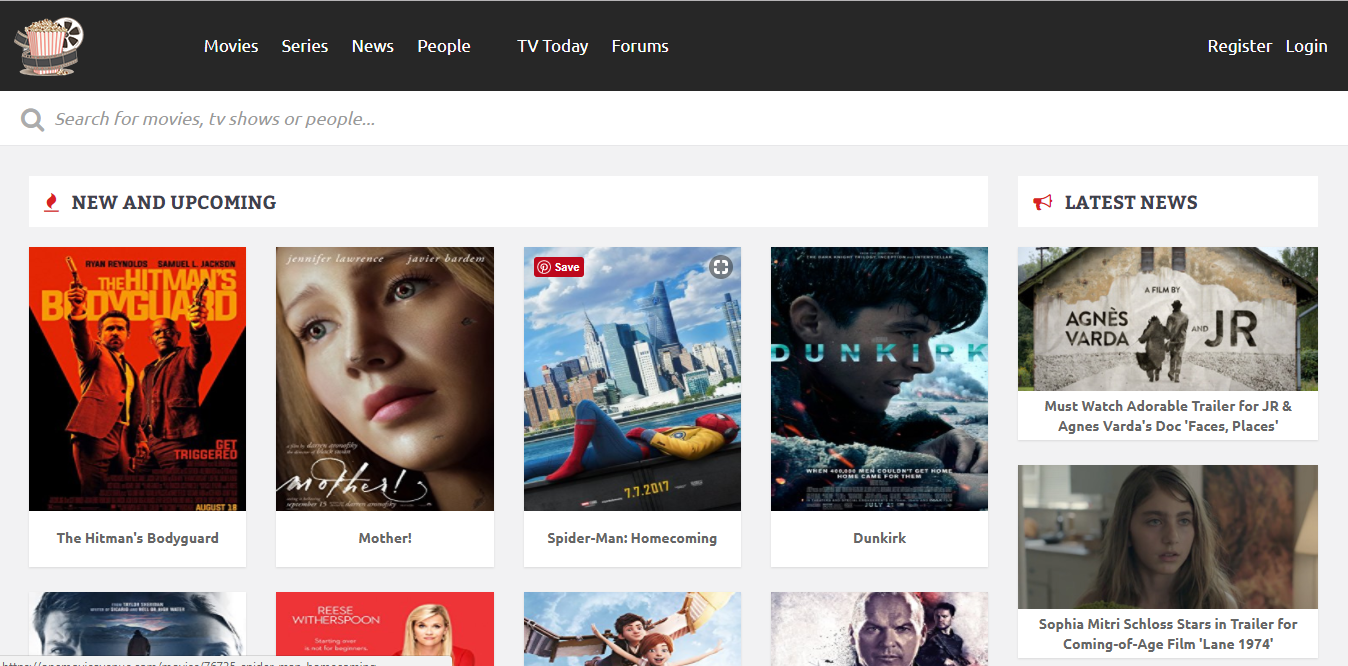Click the Mother! title link

click(x=385, y=538)
